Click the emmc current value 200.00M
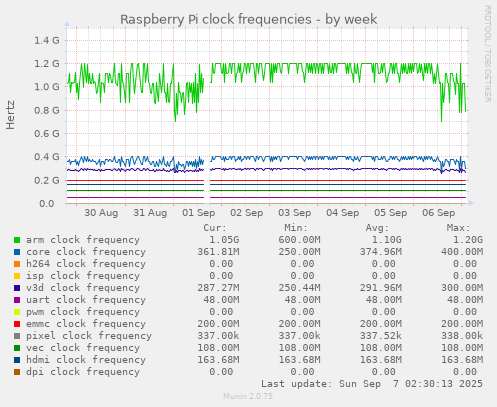 pos(218,324)
